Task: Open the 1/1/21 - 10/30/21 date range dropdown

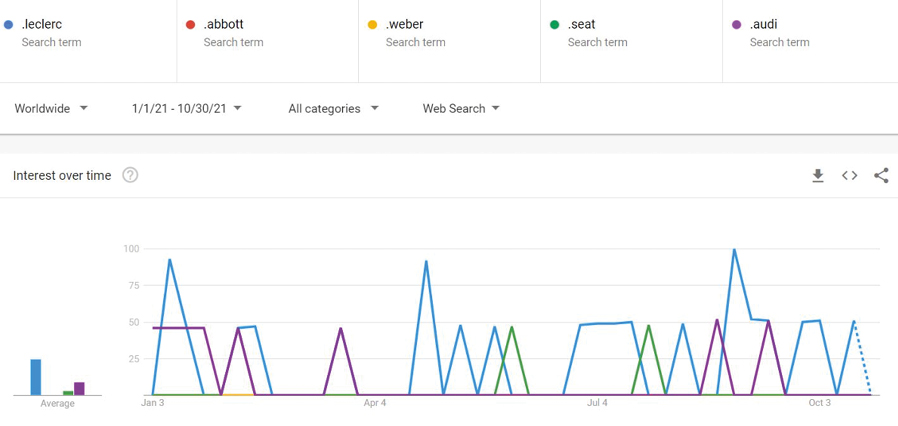Action: click(x=187, y=108)
